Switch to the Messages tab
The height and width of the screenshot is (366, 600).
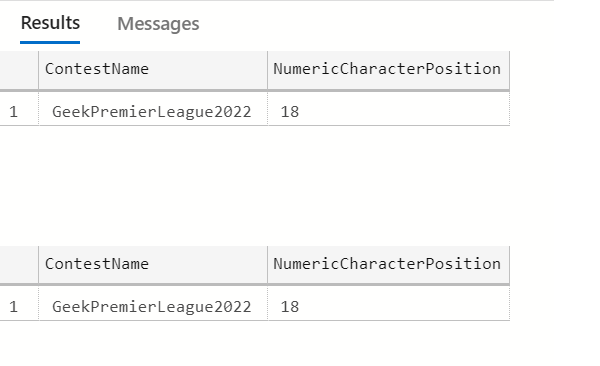coord(158,24)
